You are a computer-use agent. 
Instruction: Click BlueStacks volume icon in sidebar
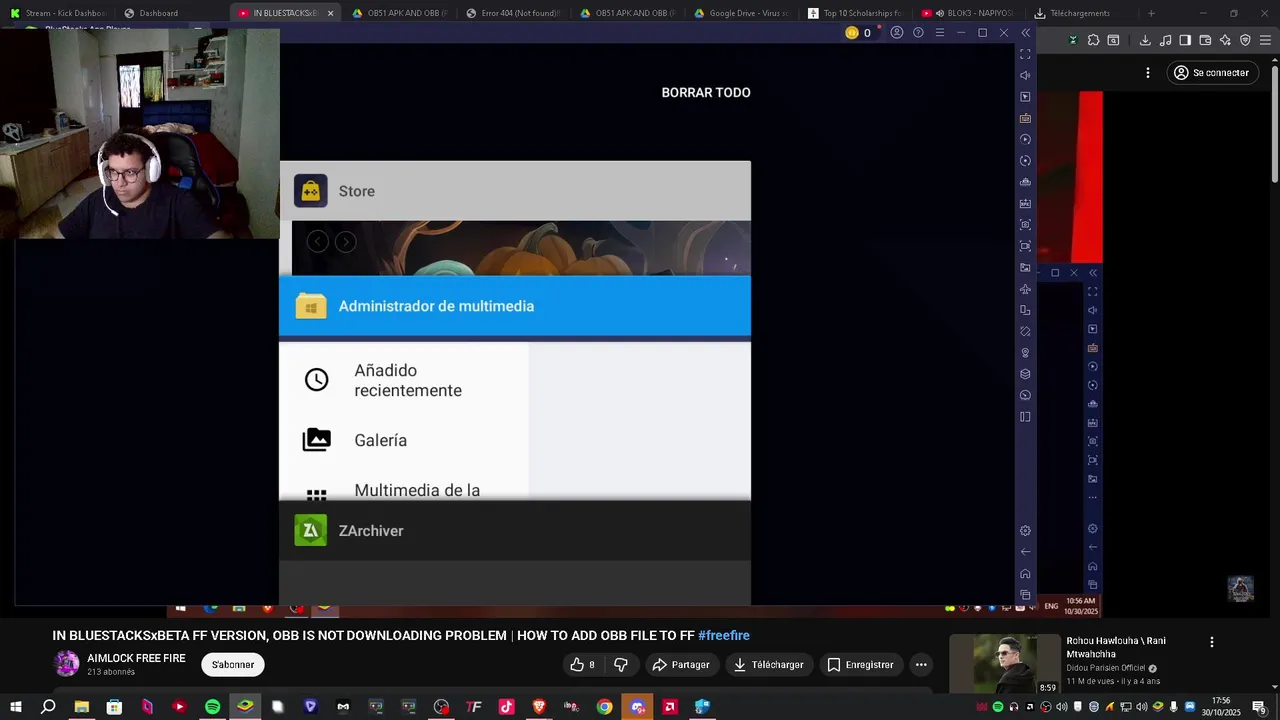[1025, 76]
